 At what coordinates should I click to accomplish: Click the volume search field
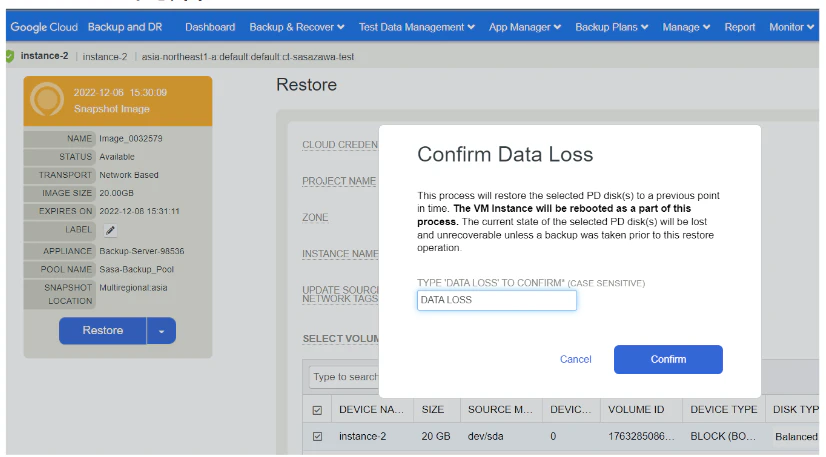345,377
